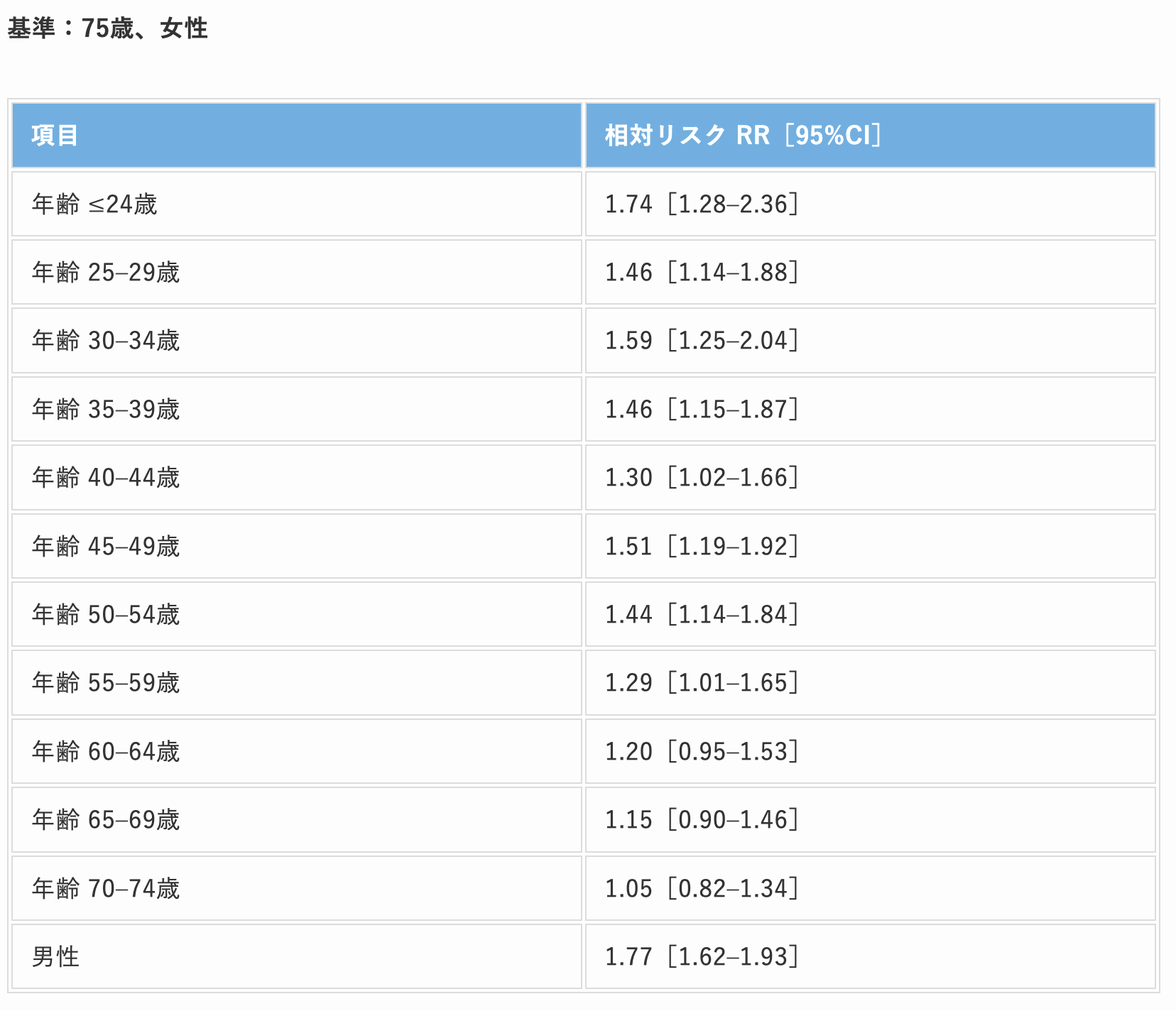The image size is (1176, 1011).
Task: Click the value 1.74 [1.28–2.36]
Action: click(701, 204)
